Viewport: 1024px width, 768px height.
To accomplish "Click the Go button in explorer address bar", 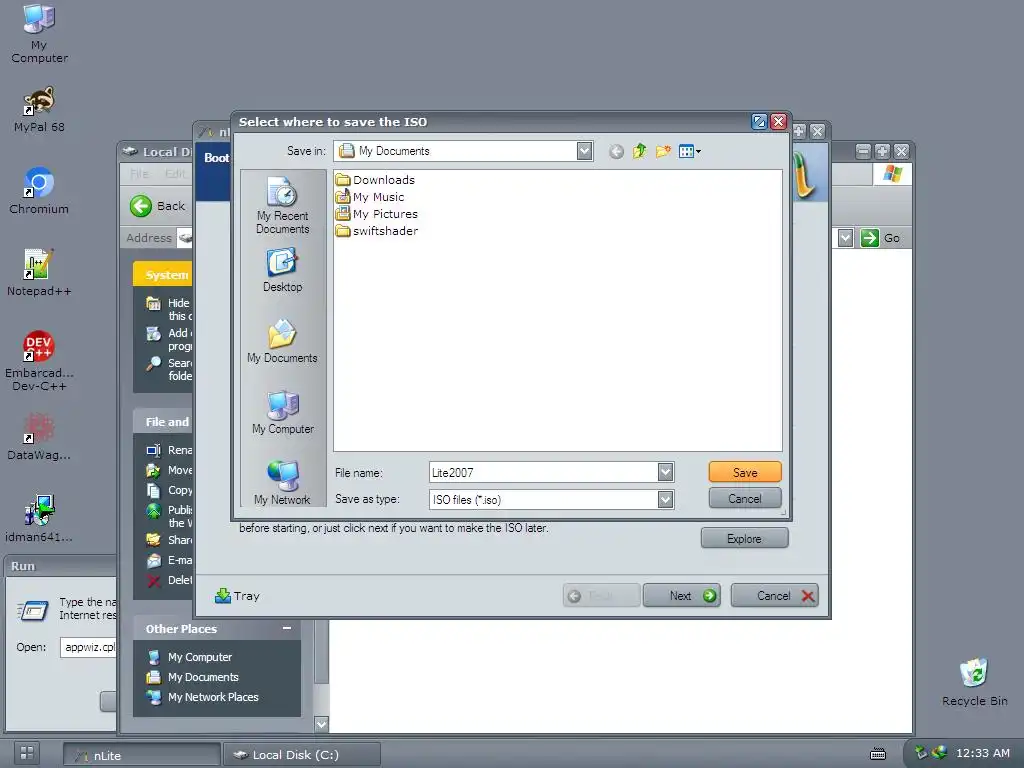I will (x=880, y=238).
